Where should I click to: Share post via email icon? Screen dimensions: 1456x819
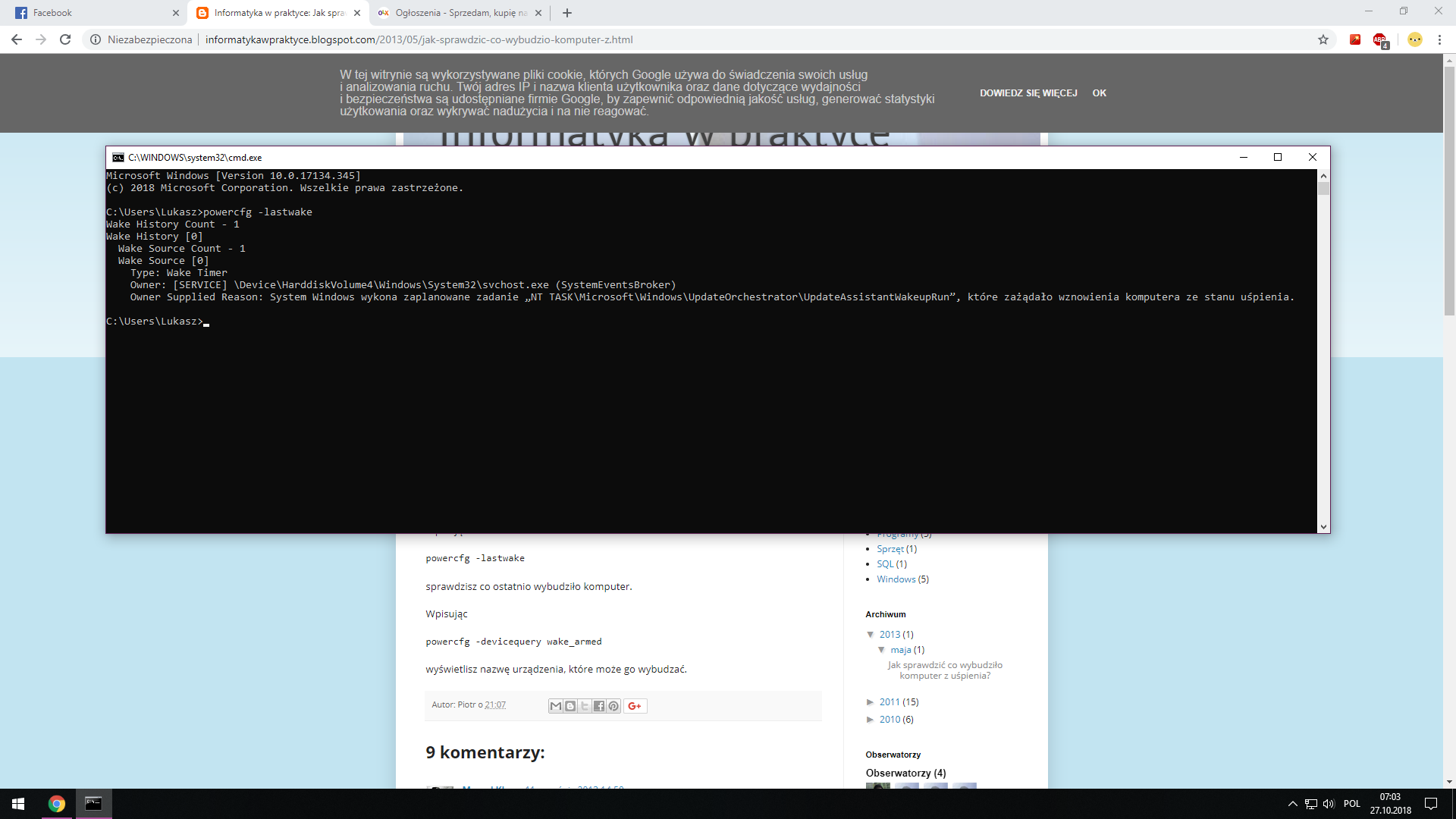(x=556, y=706)
